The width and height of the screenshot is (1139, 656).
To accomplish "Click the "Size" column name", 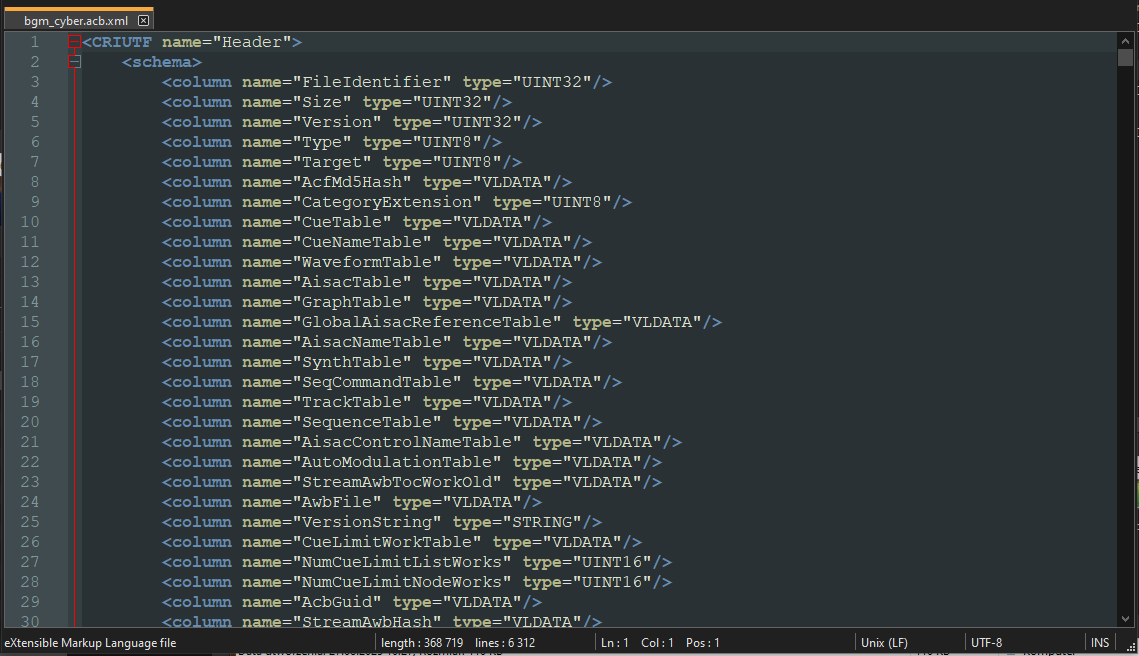I will pos(322,102).
